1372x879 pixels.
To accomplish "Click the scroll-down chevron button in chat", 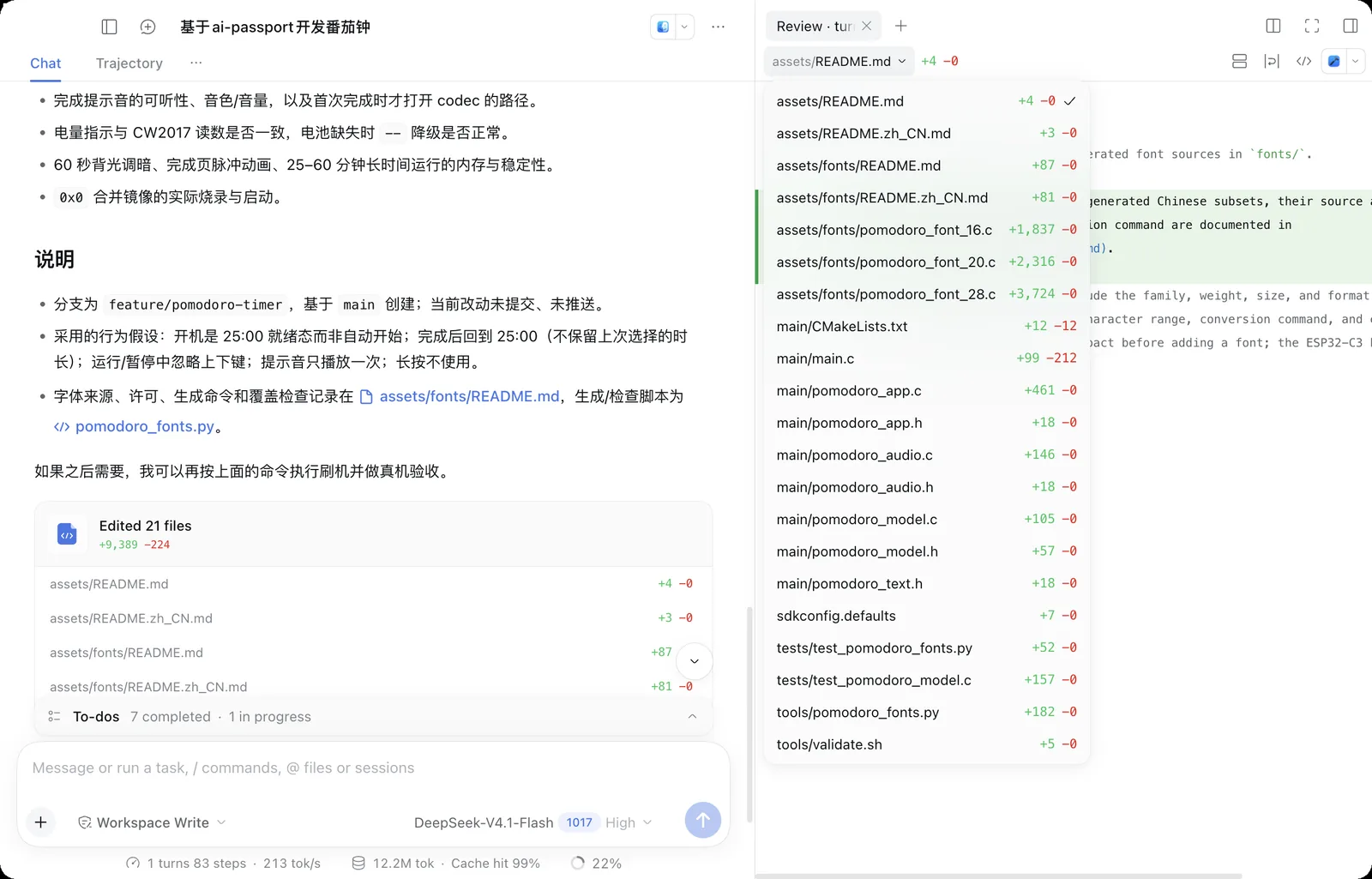I will pyautogui.click(x=695, y=661).
